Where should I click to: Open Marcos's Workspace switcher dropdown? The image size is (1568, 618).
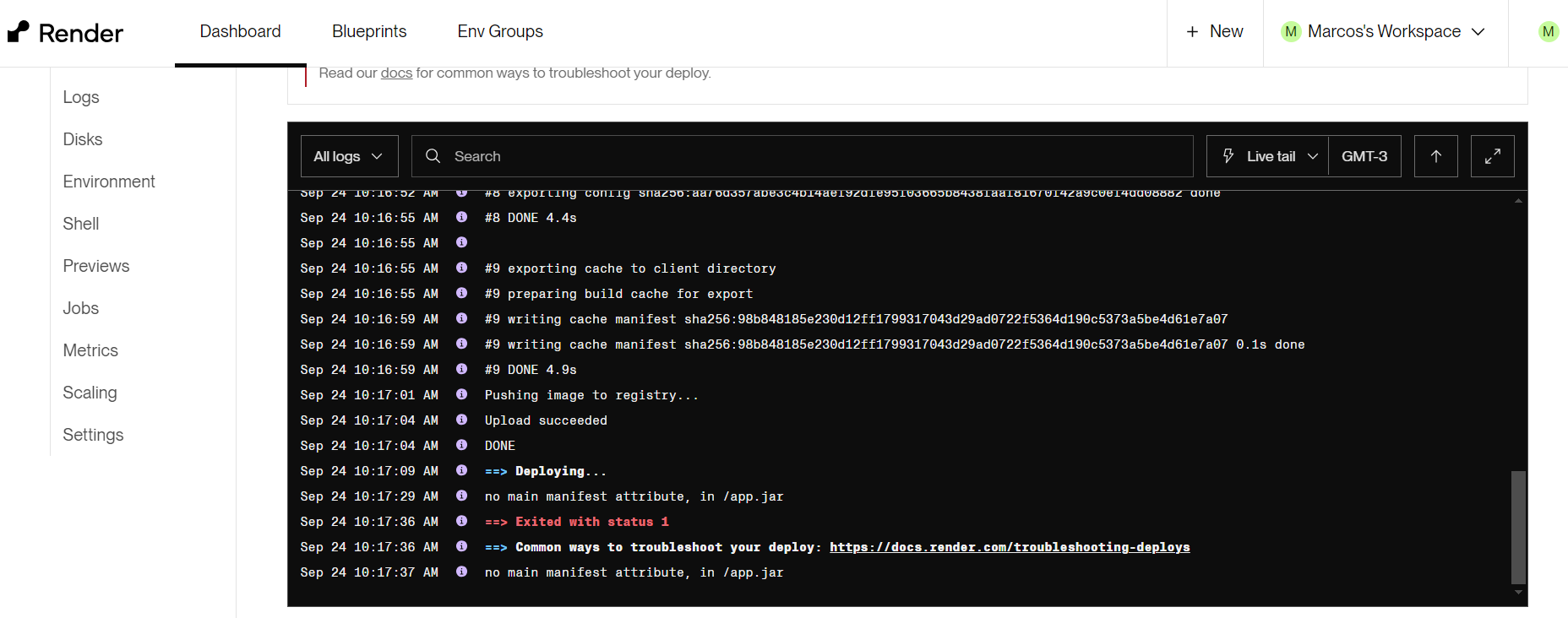pyautogui.click(x=1386, y=32)
